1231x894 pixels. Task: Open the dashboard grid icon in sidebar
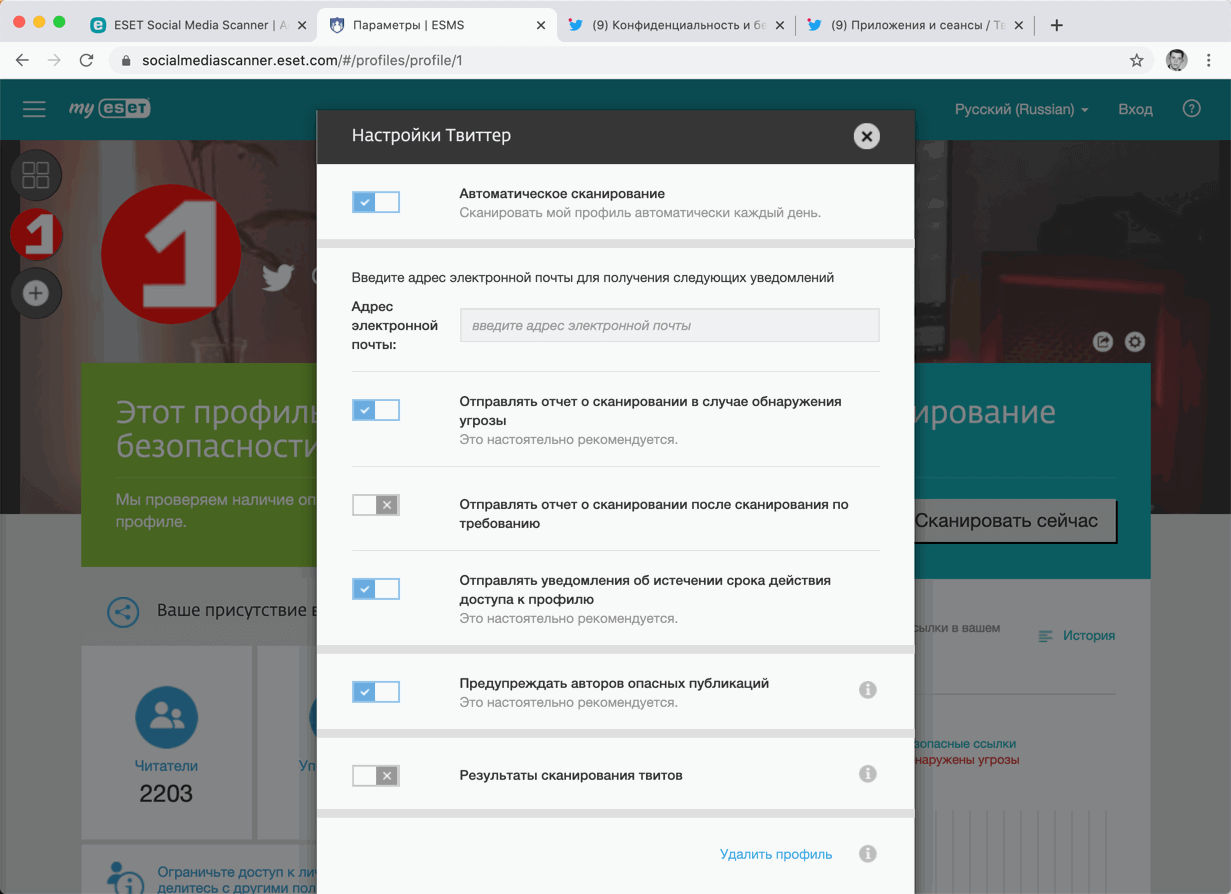point(36,176)
